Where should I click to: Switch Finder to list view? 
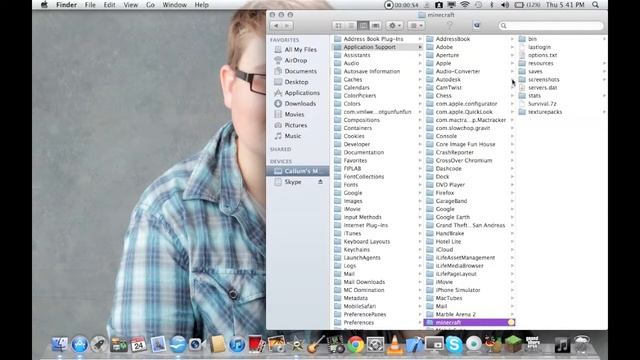(351, 26)
